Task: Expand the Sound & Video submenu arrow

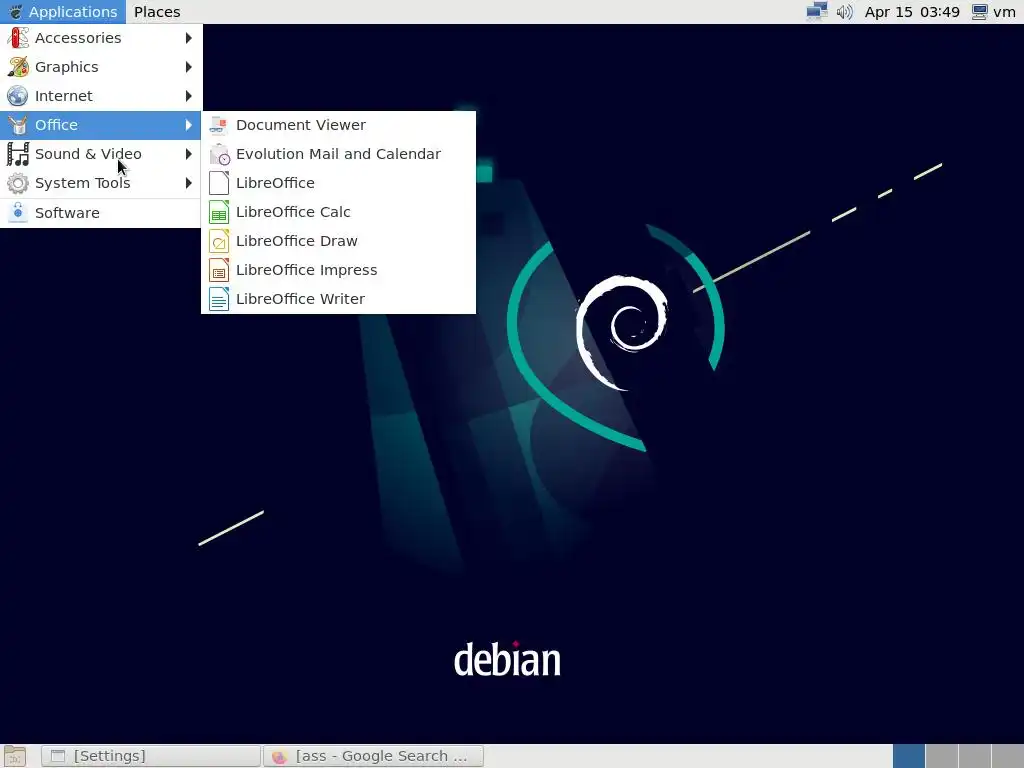Action: pos(189,154)
